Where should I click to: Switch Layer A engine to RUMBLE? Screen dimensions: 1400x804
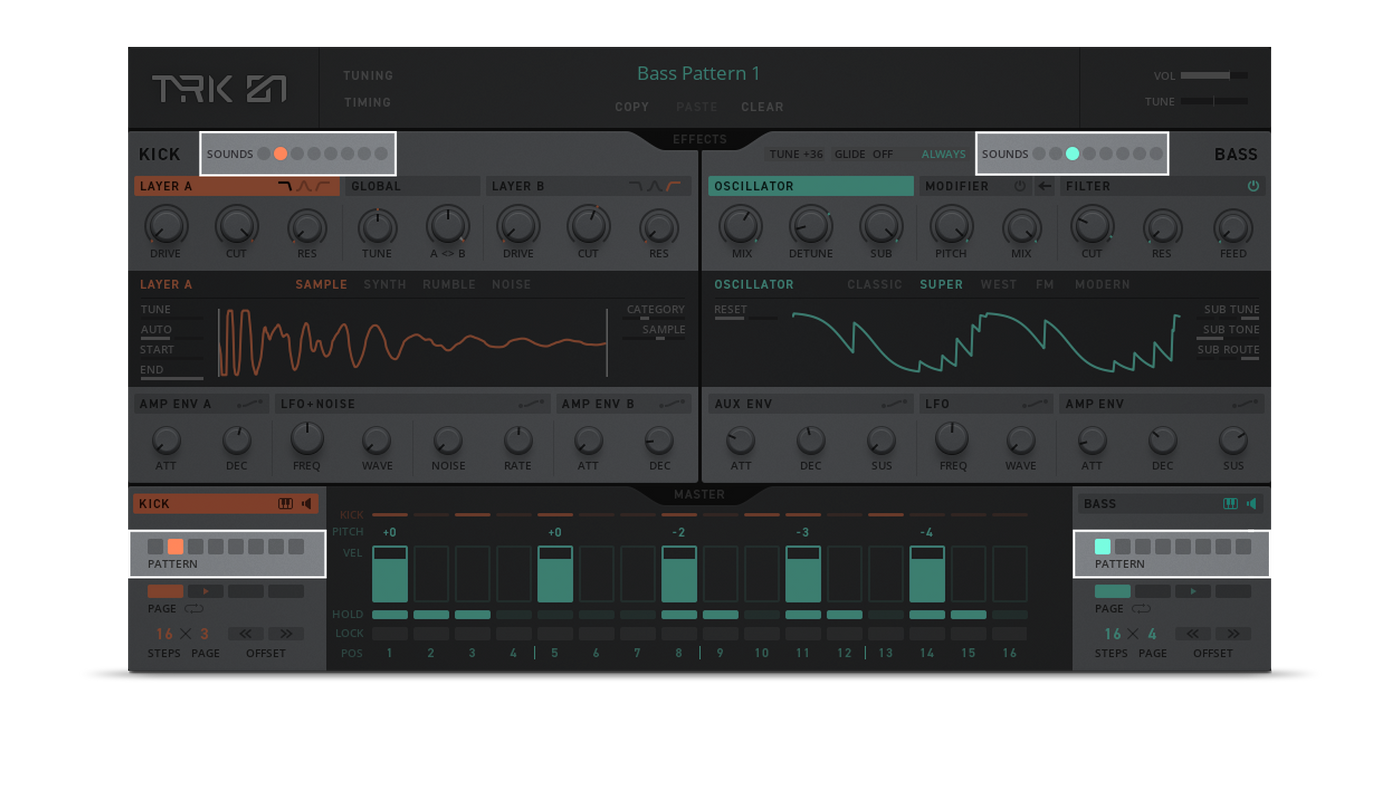pyautogui.click(x=449, y=285)
